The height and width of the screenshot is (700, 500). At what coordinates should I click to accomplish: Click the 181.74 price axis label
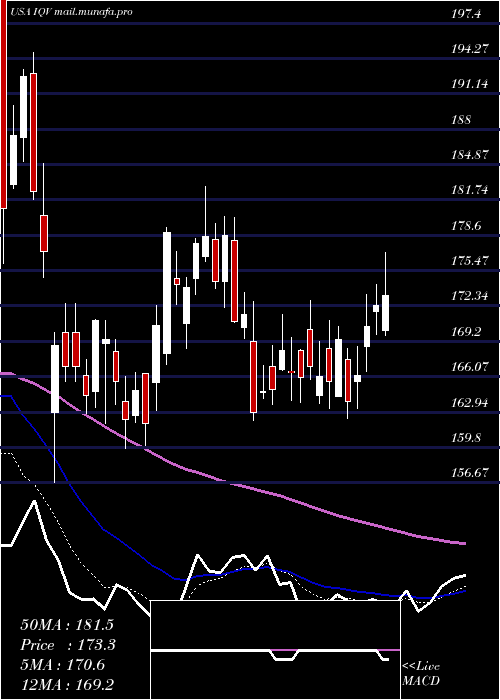tap(470, 190)
